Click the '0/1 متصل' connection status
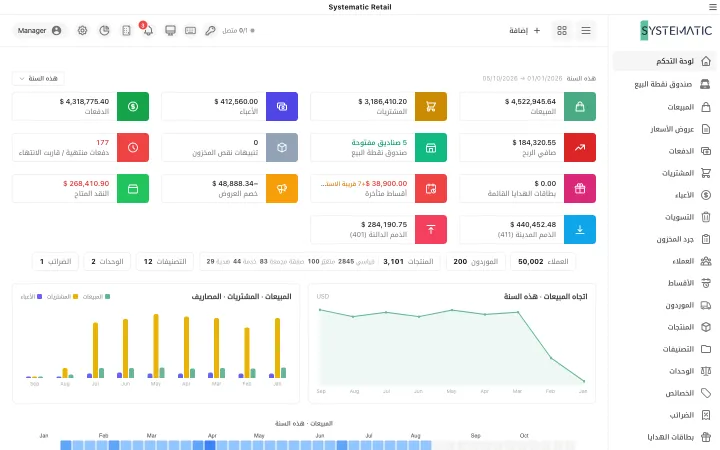The height and width of the screenshot is (450, 720). 238,31
